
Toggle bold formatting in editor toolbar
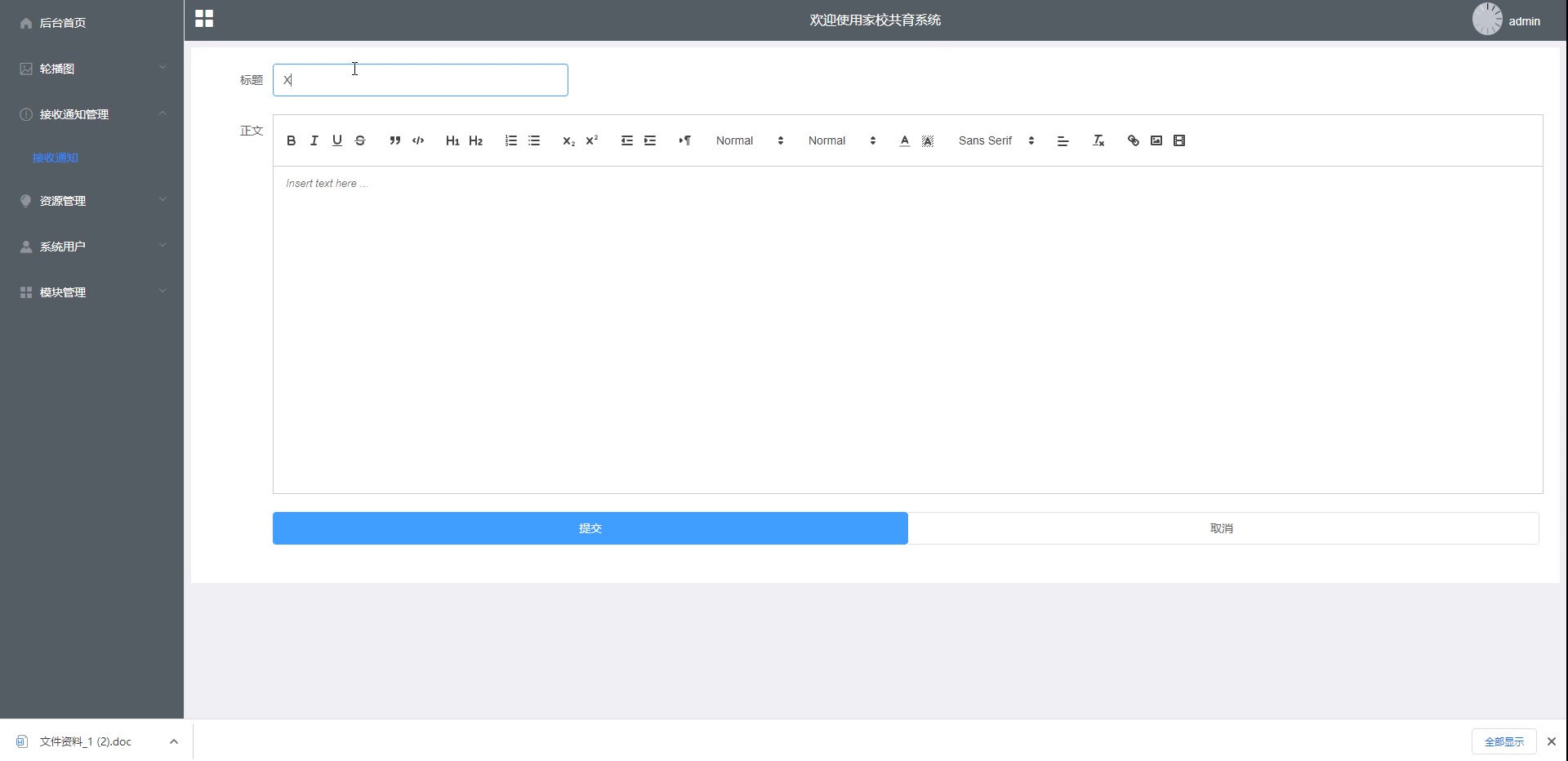tap(291, 140)
